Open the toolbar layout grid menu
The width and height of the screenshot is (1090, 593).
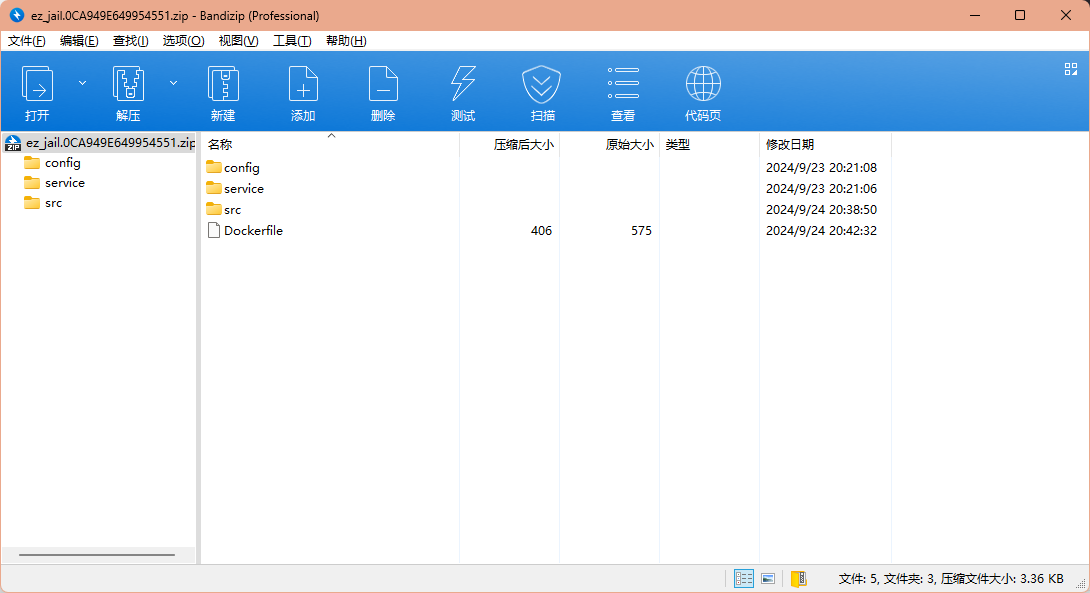(1070, 69)
